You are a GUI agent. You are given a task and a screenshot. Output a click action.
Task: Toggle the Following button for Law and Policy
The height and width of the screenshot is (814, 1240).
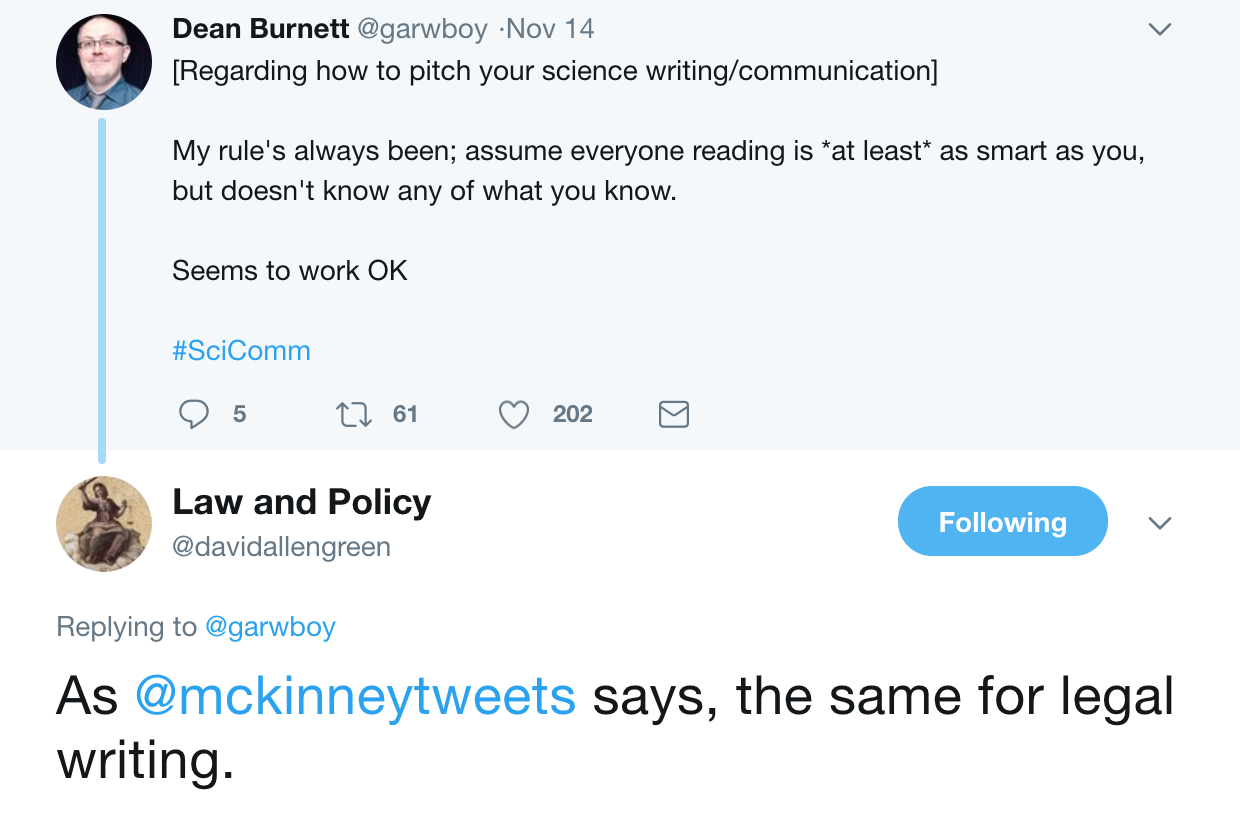1002,521
